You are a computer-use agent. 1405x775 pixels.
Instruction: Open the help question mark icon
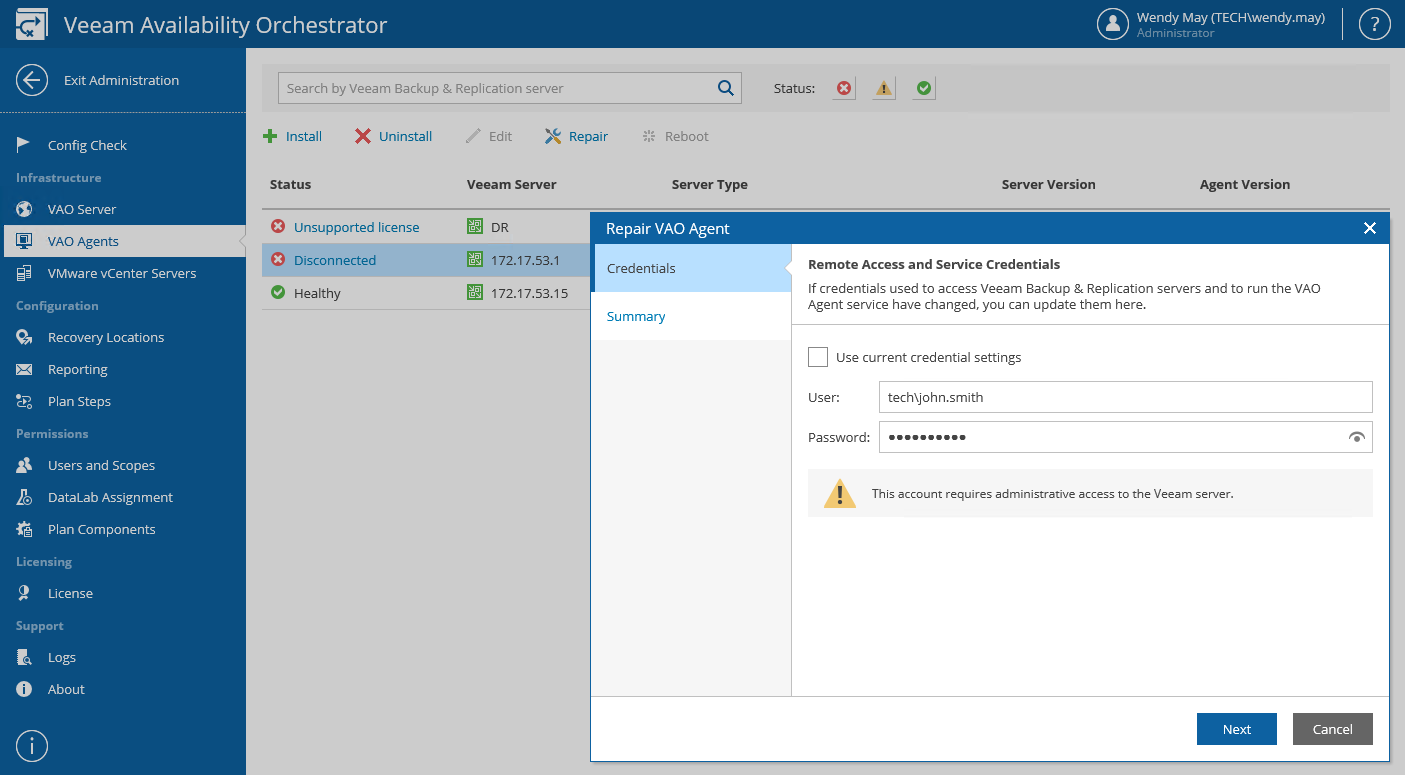(1375, 25)
